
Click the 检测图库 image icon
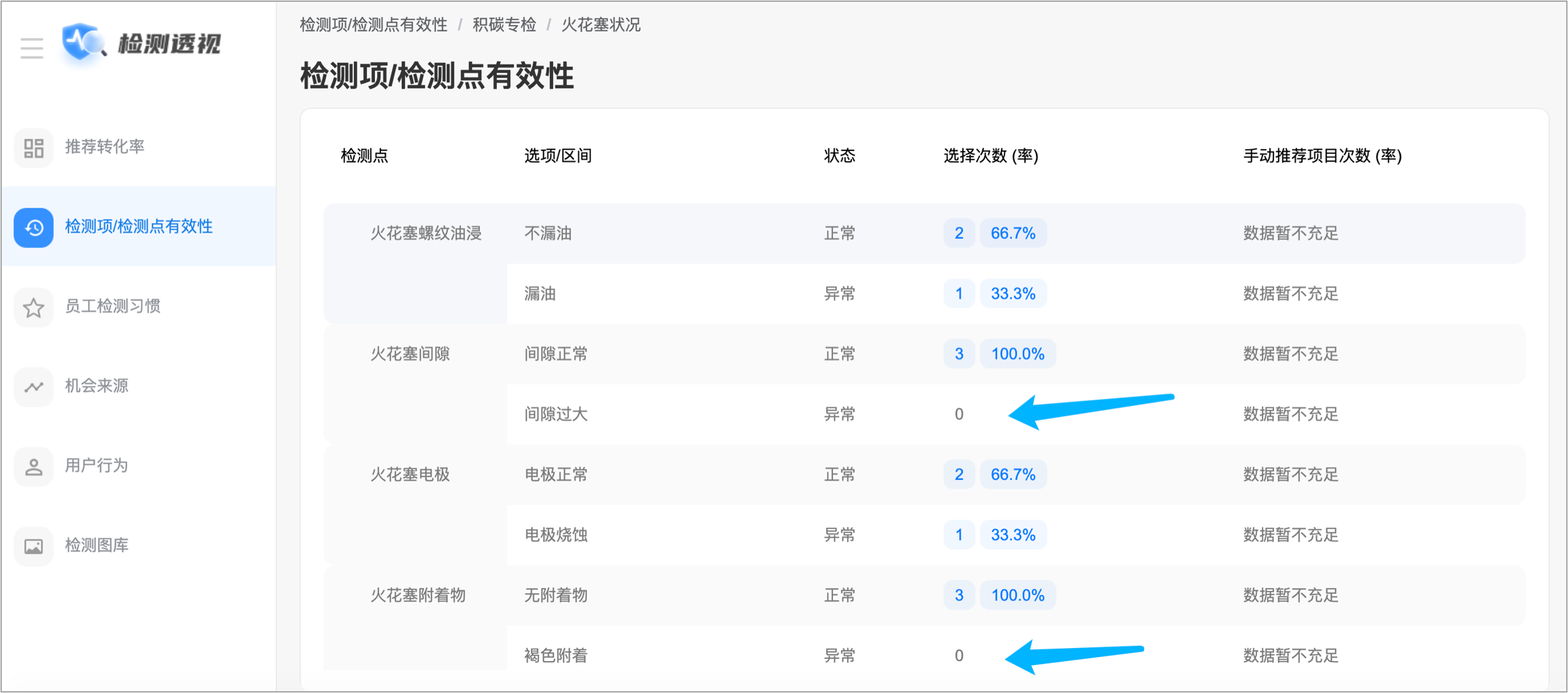[33, 546]
